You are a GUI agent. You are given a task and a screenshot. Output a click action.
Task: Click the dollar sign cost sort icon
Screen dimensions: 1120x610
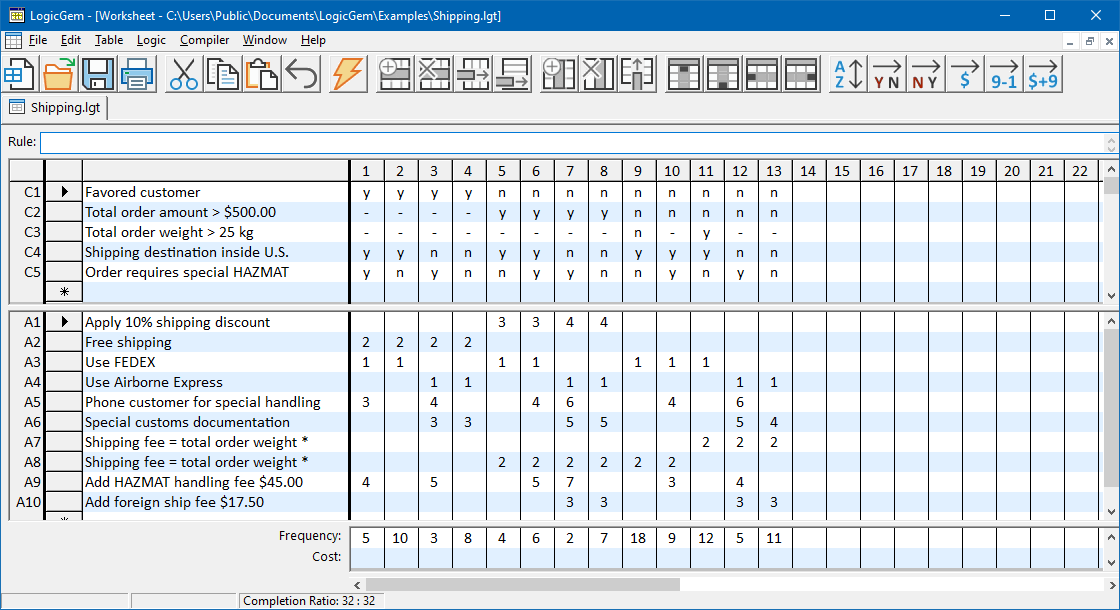pos(964,74)
